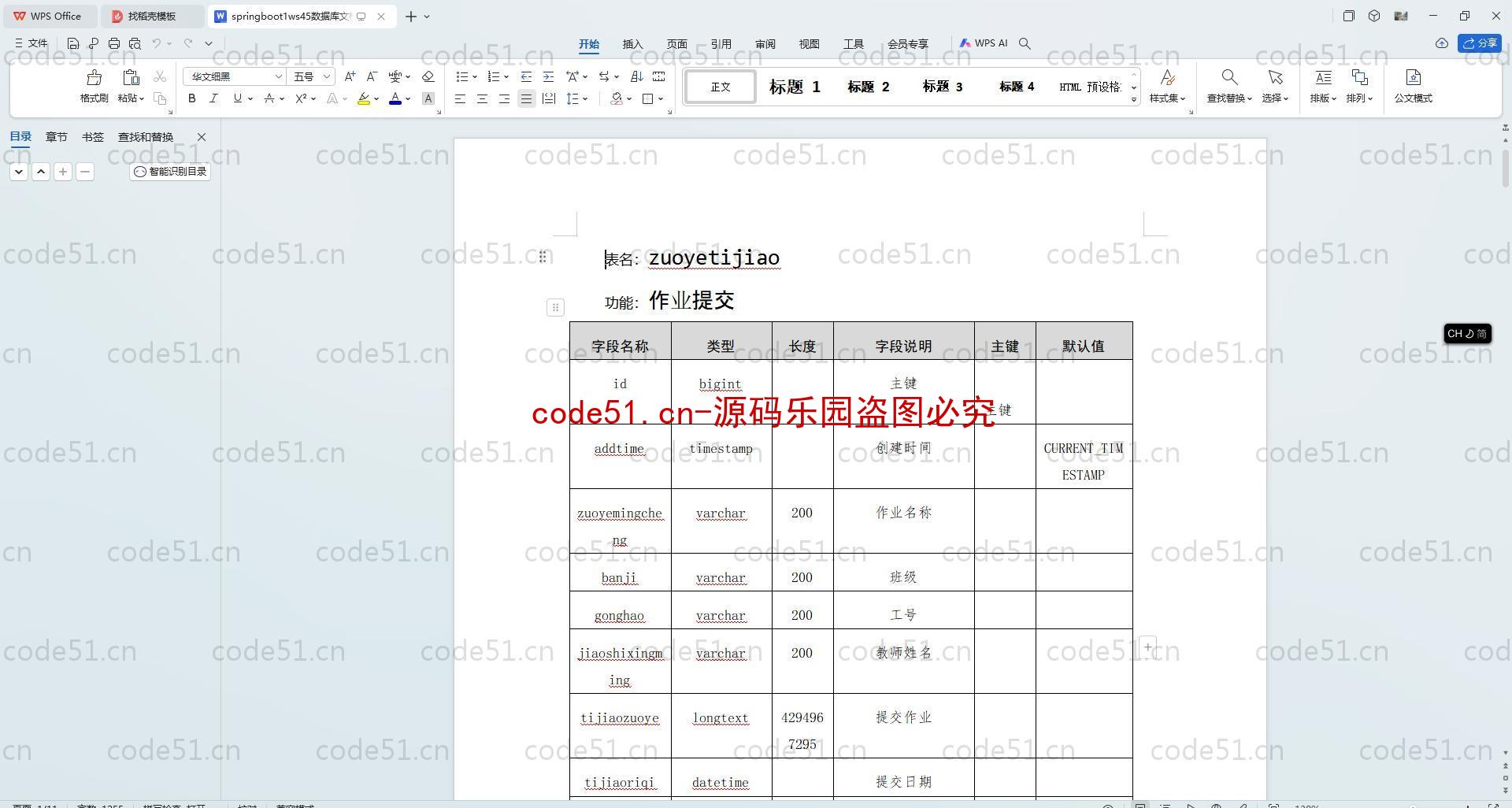This screenshot has width=1512, height=808.
Task: Expand the styles gallery more arrow
Action: (1134, 99)
